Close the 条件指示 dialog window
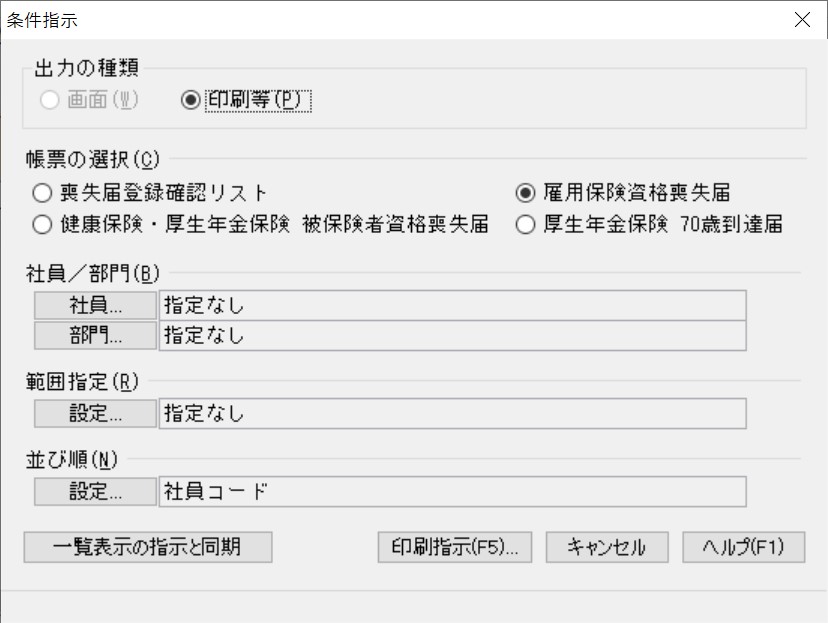 pyautogui.click(x=802, y=20)
